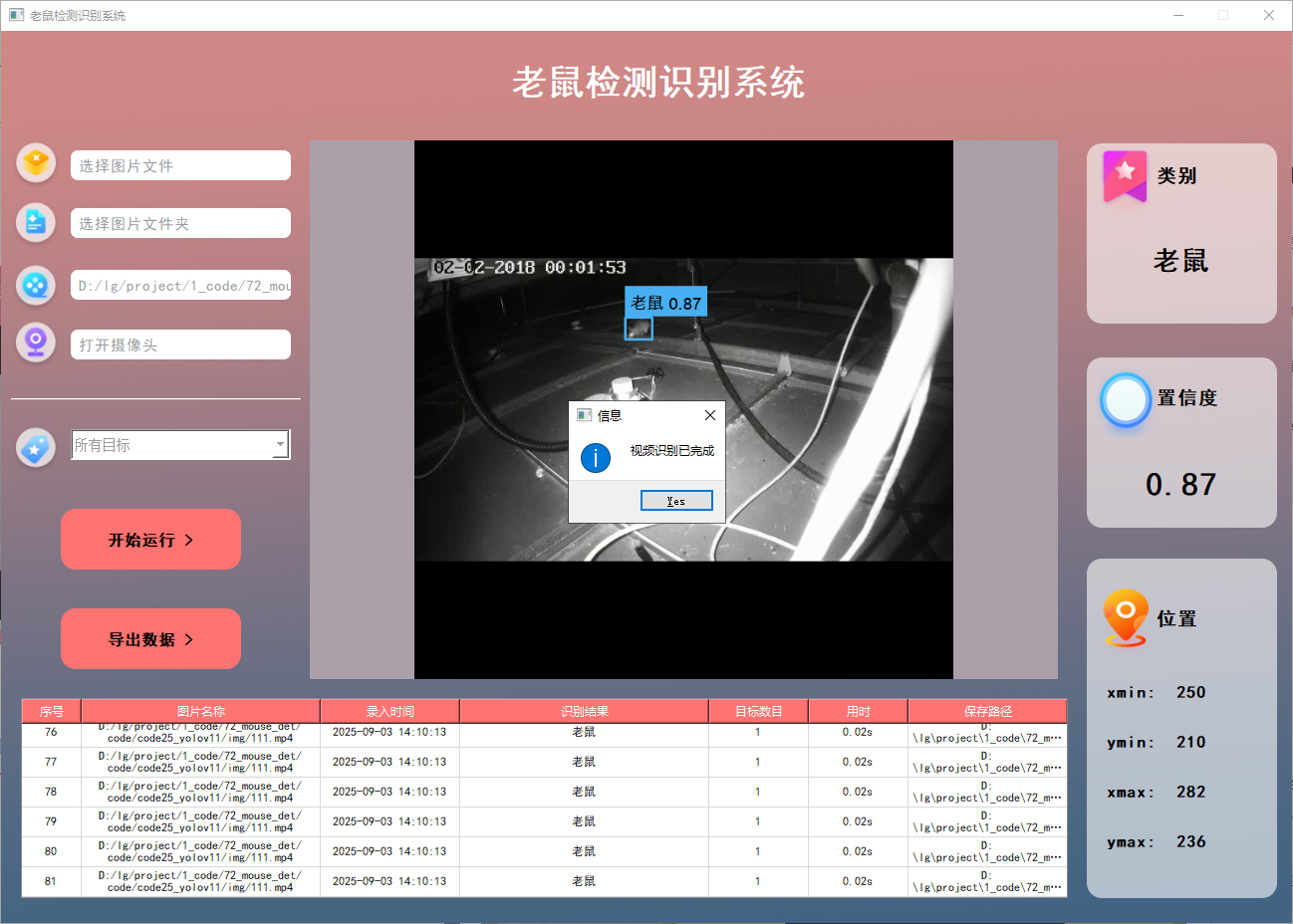
Task: Click the video file reel icon
Action: [36, 286]
